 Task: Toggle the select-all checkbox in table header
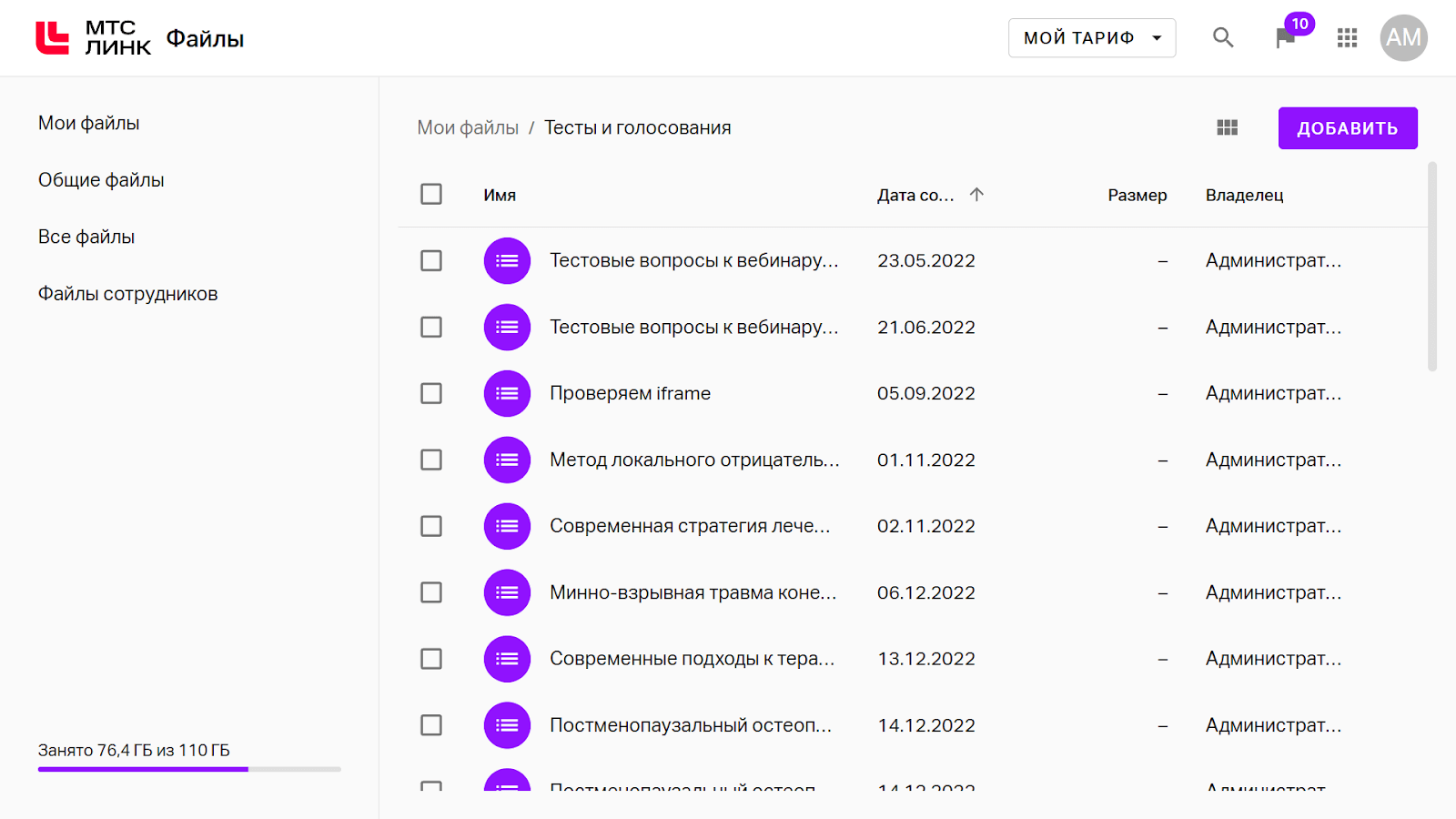pyautogui.click(x=431, y=195)
